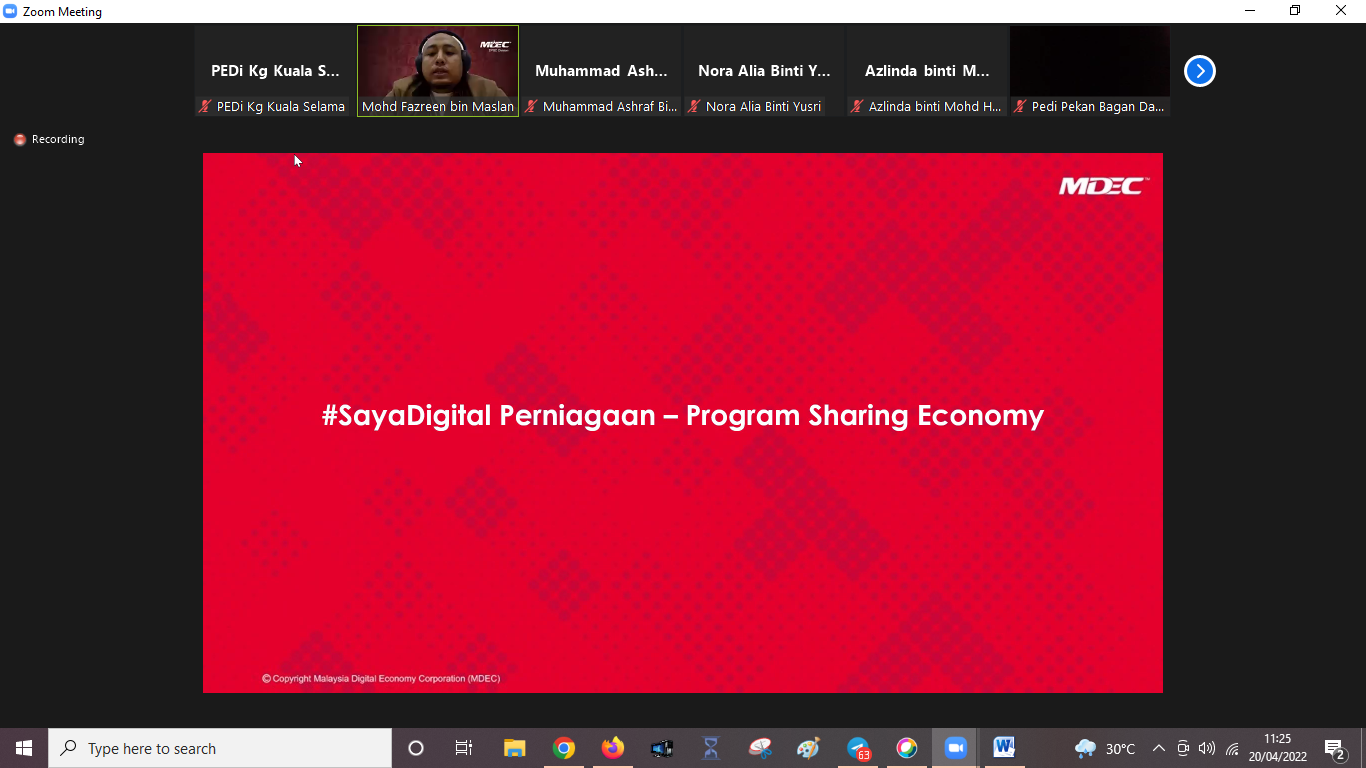This screenshot has height=768, width=1366.
Task: Open the weather widget showing 30°C
Action: tap(1105, 748)
